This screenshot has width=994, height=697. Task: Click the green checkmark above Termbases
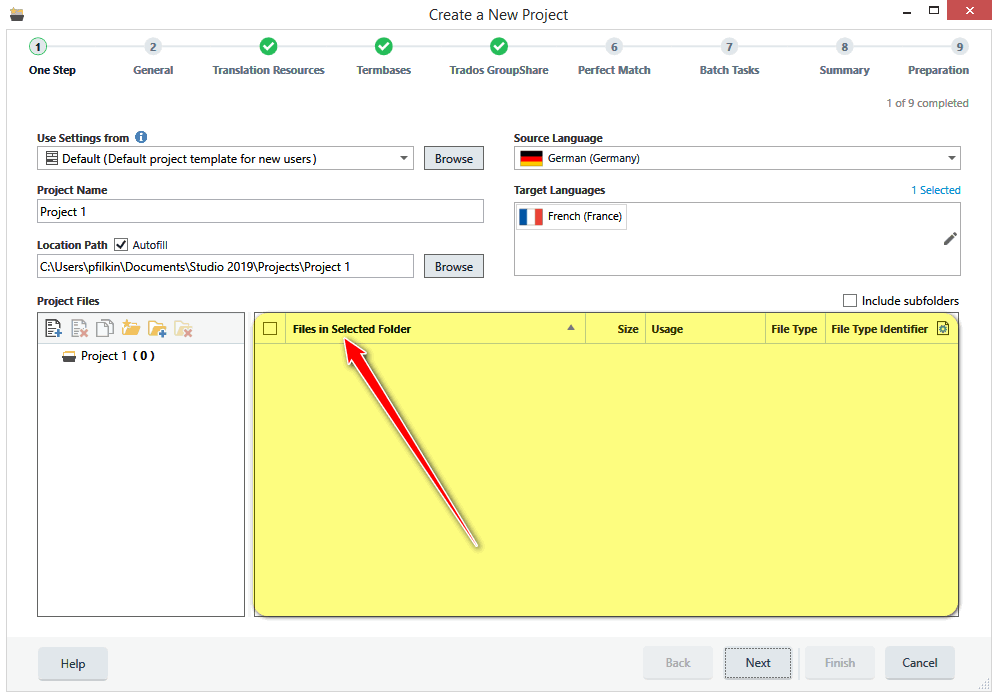tap(384, 46)
